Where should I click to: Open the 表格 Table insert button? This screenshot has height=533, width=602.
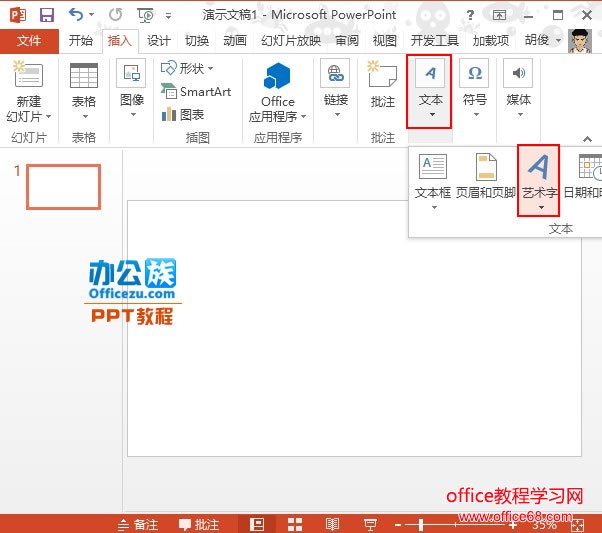pyautogui.click(x=84, y=91)
